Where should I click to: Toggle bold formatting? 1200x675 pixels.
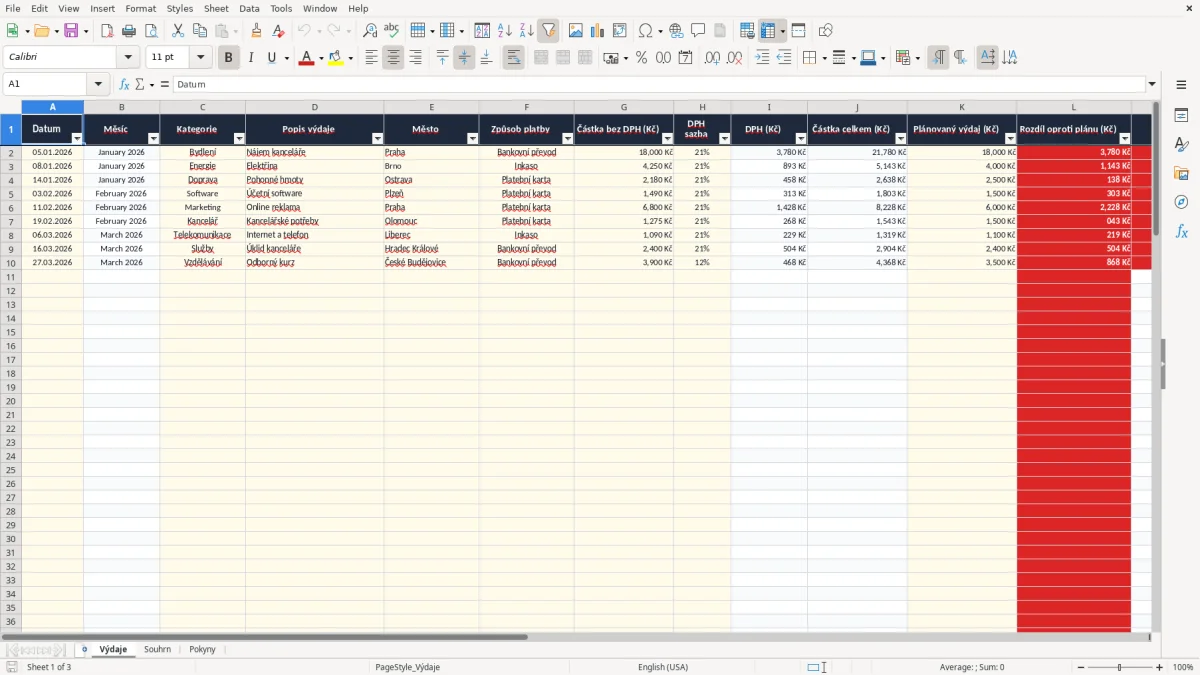click(228, 58)
